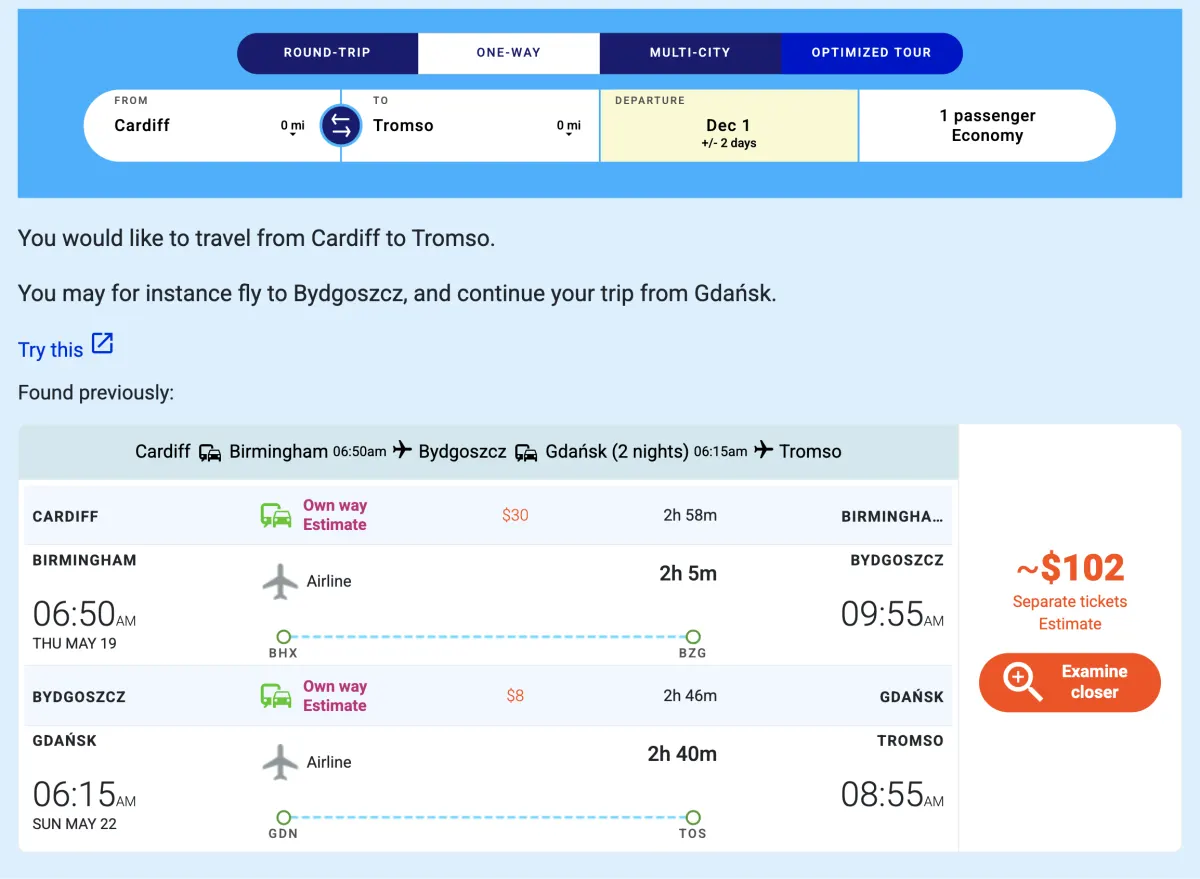Screen dimensions: 1200x879
Task: Open the passenger and class selector
Action: click(987, 126)
